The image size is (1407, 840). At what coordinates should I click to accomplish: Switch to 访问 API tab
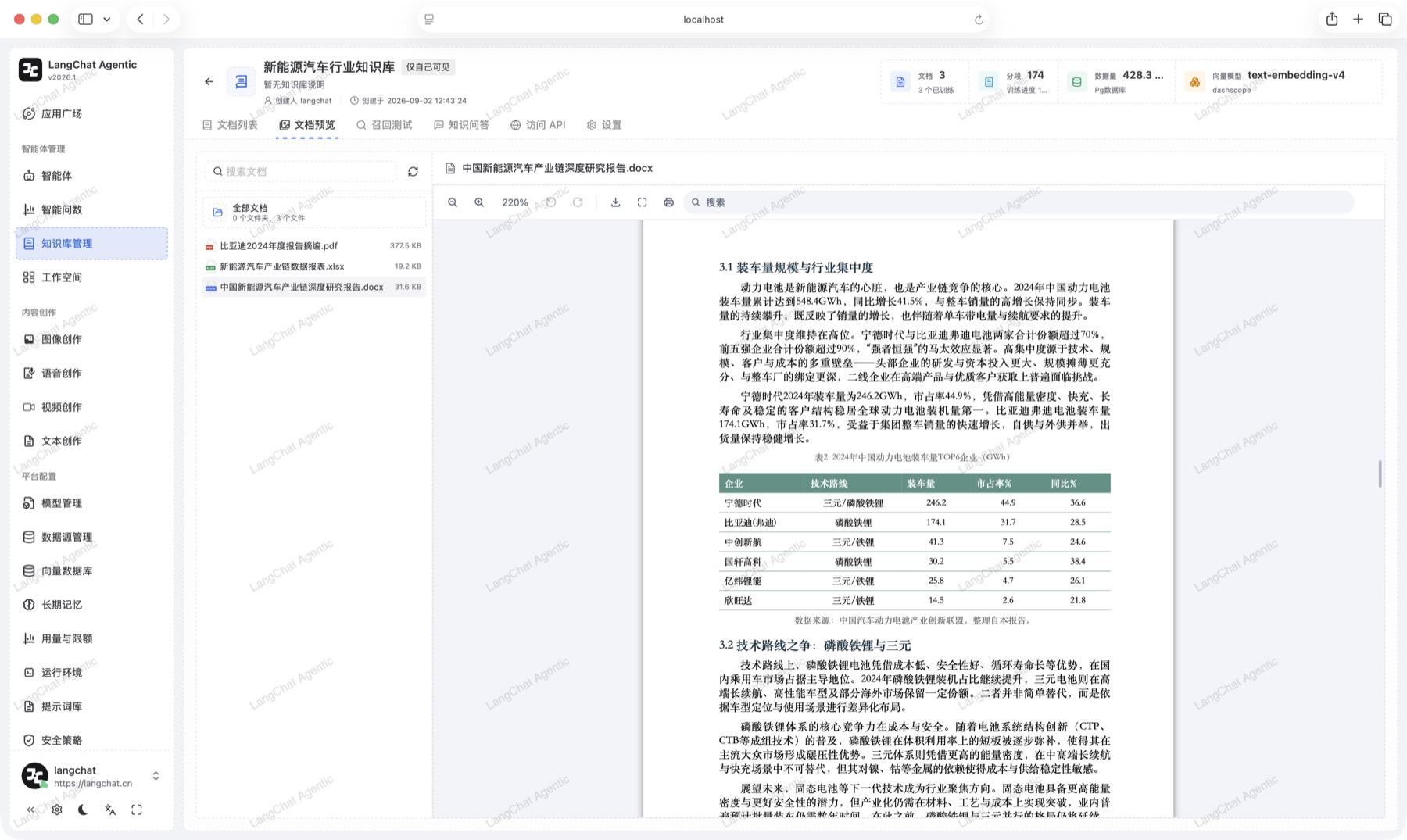[538, 125]
